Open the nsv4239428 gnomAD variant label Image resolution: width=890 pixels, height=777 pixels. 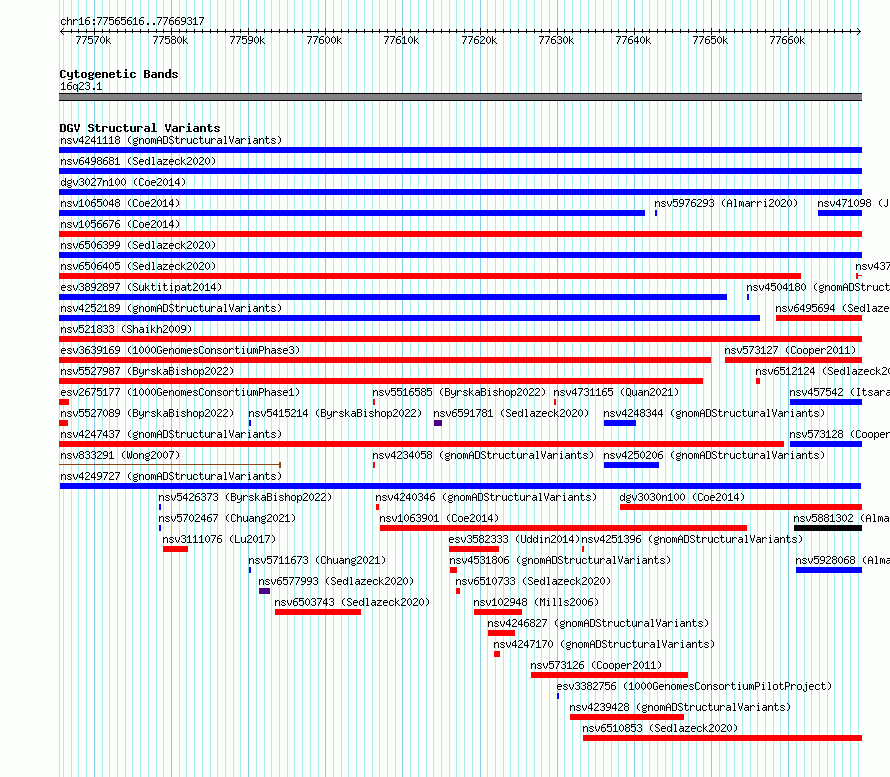click(x=680, y=707)
